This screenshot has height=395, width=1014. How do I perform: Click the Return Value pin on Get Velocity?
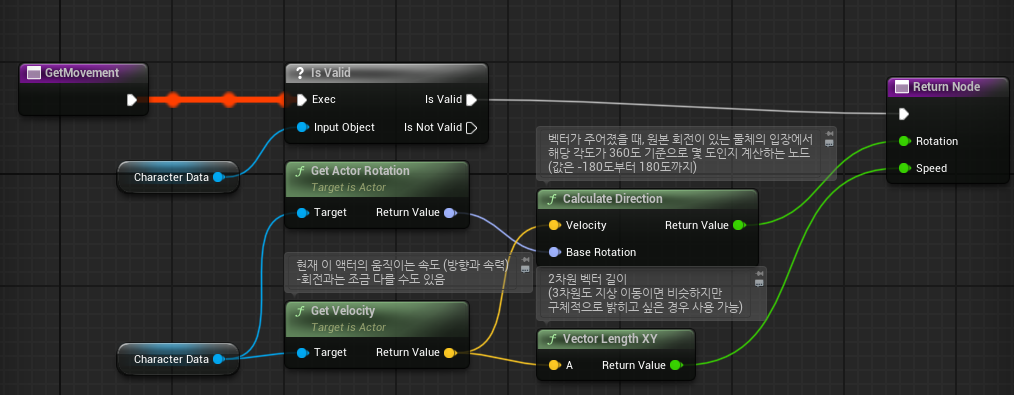(x=450, y=353)
